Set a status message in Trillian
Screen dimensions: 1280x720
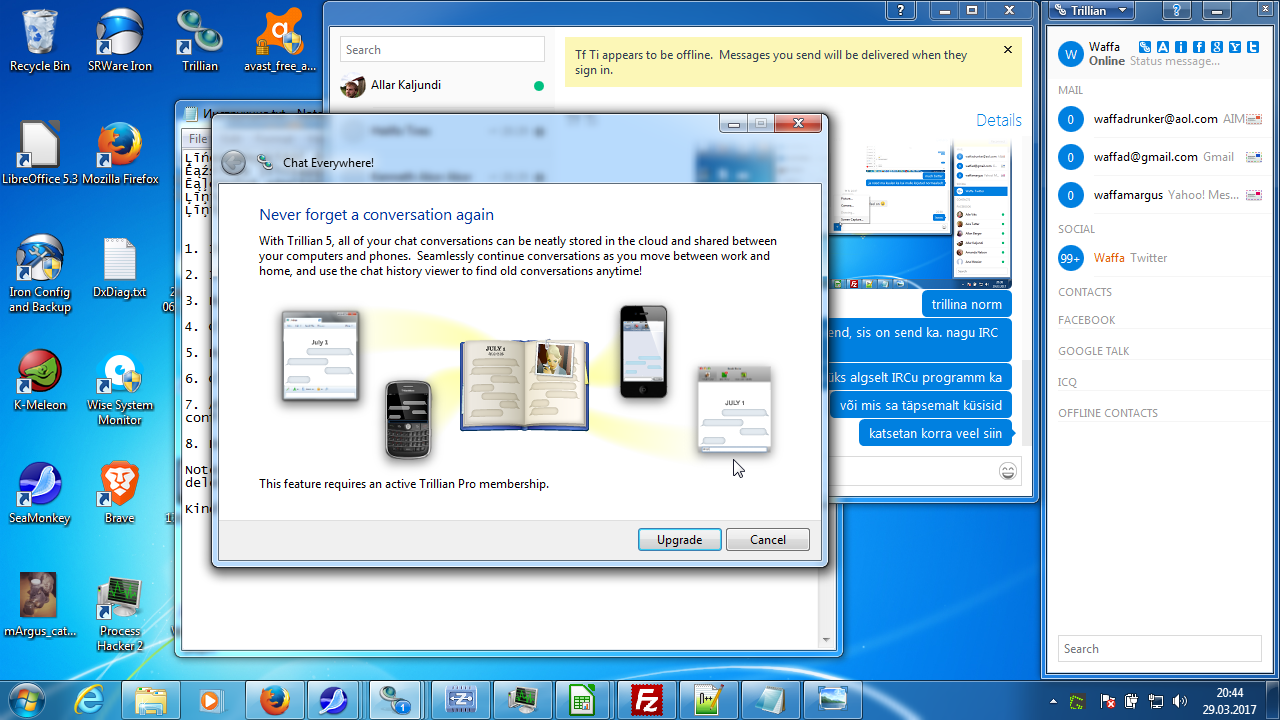[x=1175, y=61]
